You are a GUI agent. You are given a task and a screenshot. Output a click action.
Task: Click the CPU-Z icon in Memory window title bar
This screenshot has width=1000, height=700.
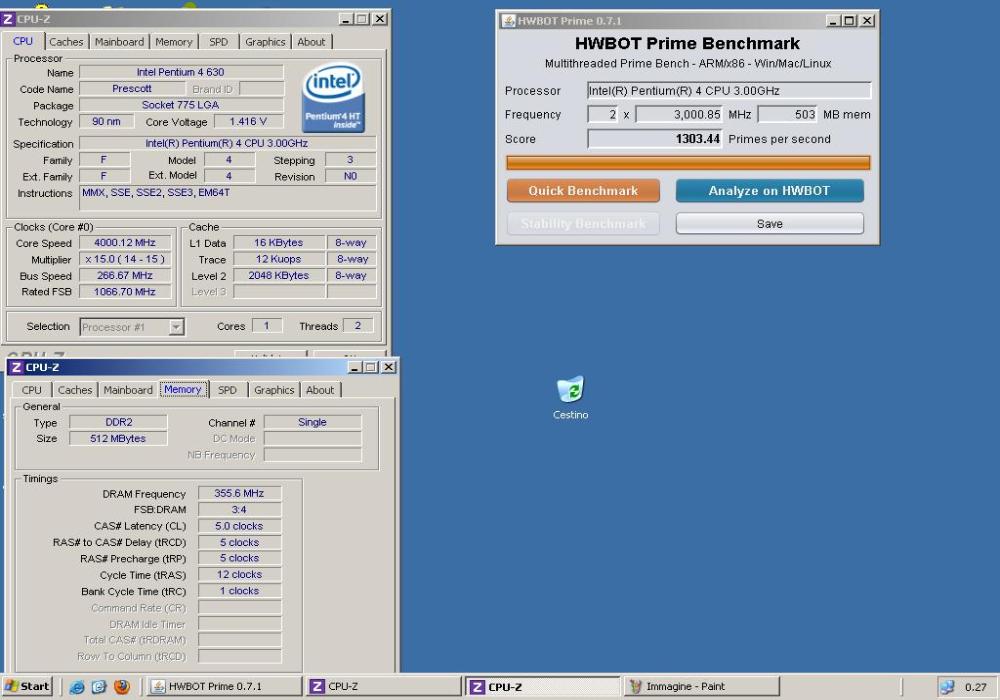tap(16, 367)
